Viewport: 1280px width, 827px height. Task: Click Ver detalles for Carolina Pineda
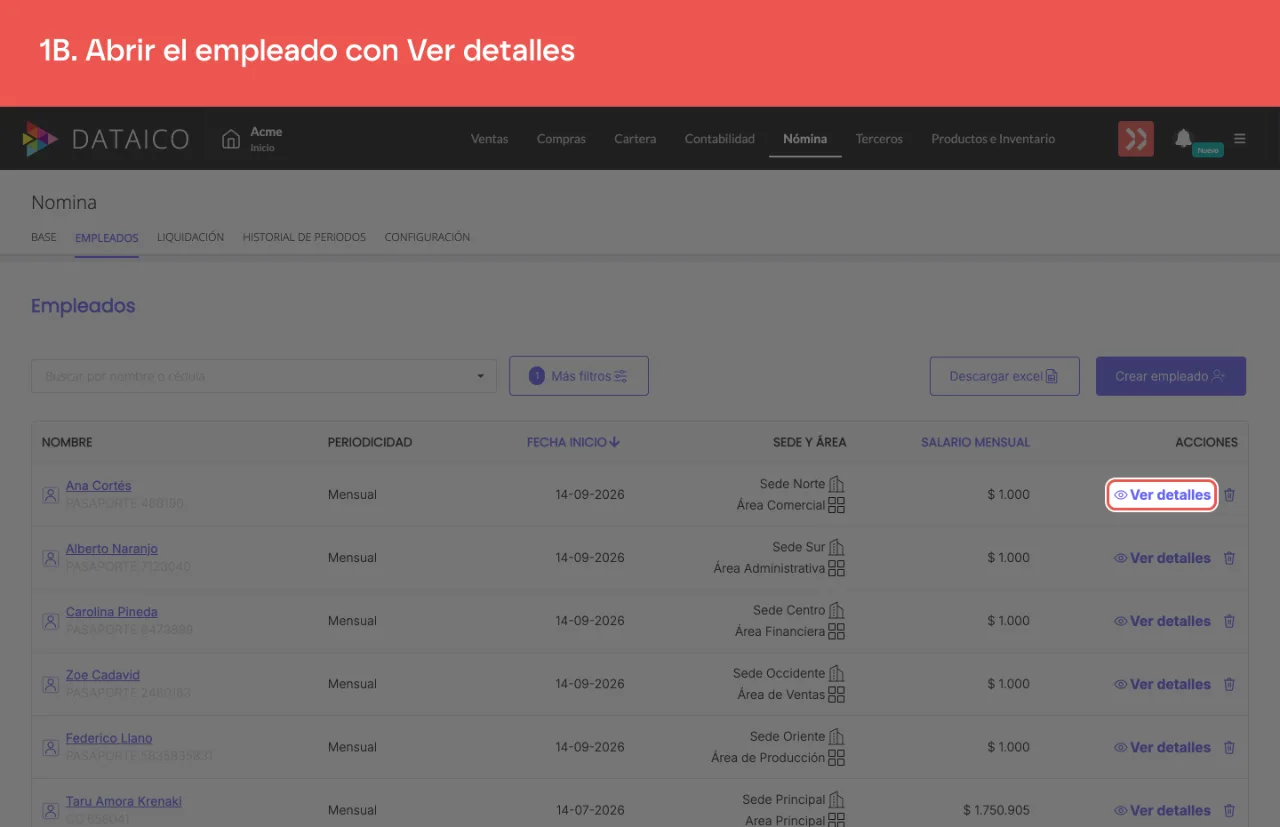click(1162, 621)
